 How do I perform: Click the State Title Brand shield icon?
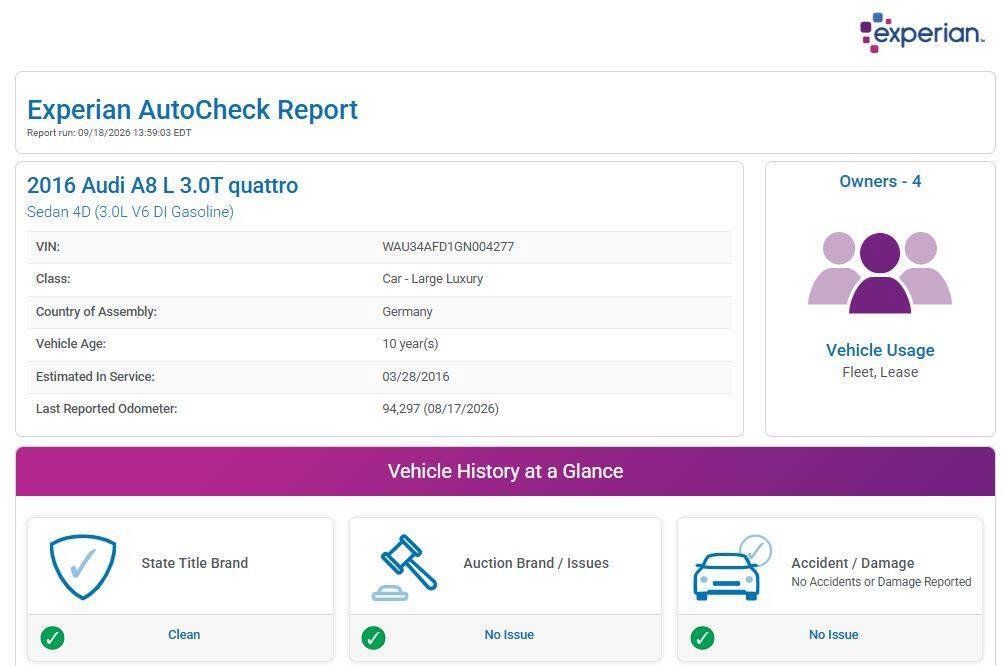click(x=83, y=566)
